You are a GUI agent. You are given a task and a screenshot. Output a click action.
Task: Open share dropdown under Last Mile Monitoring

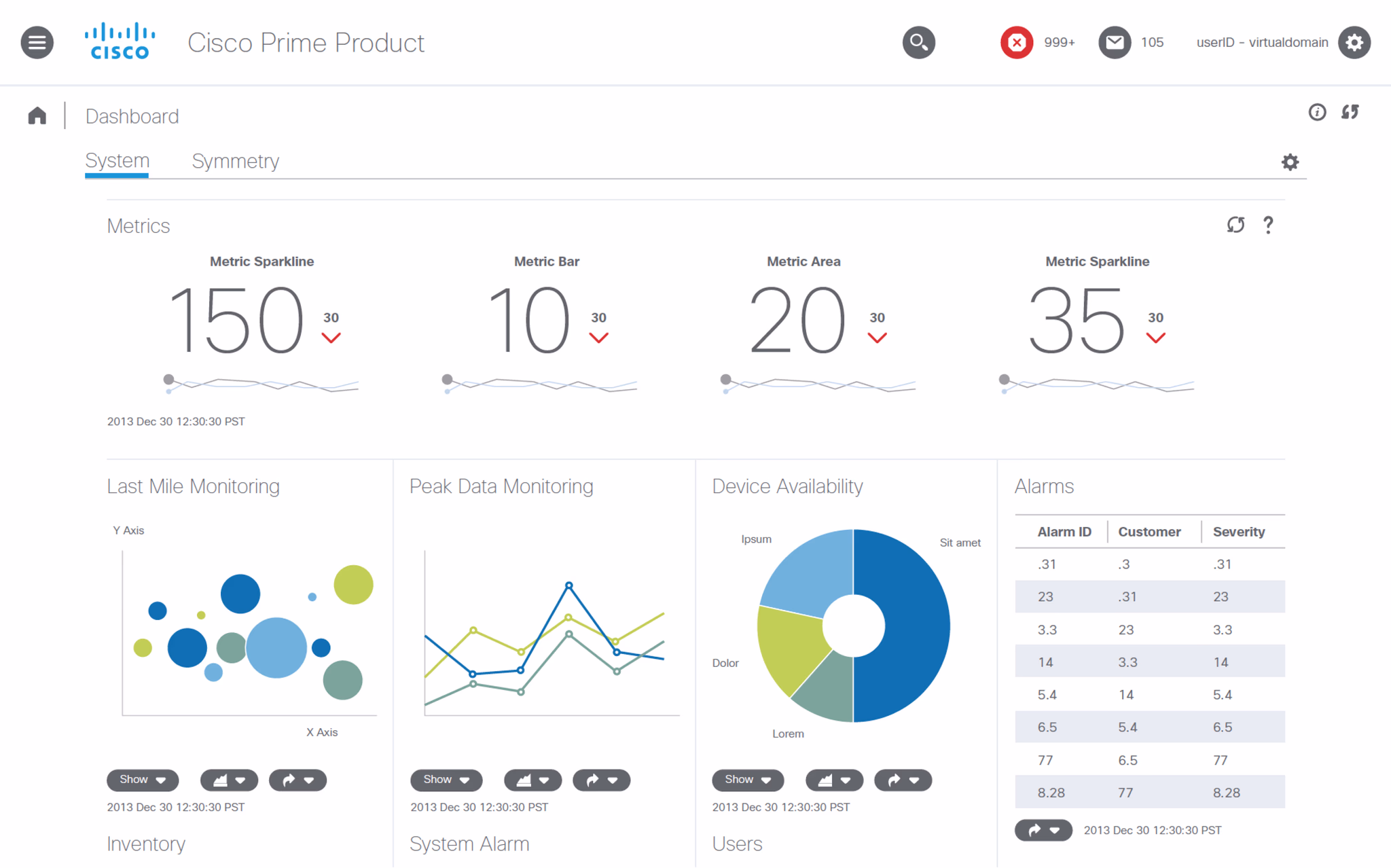298,780
